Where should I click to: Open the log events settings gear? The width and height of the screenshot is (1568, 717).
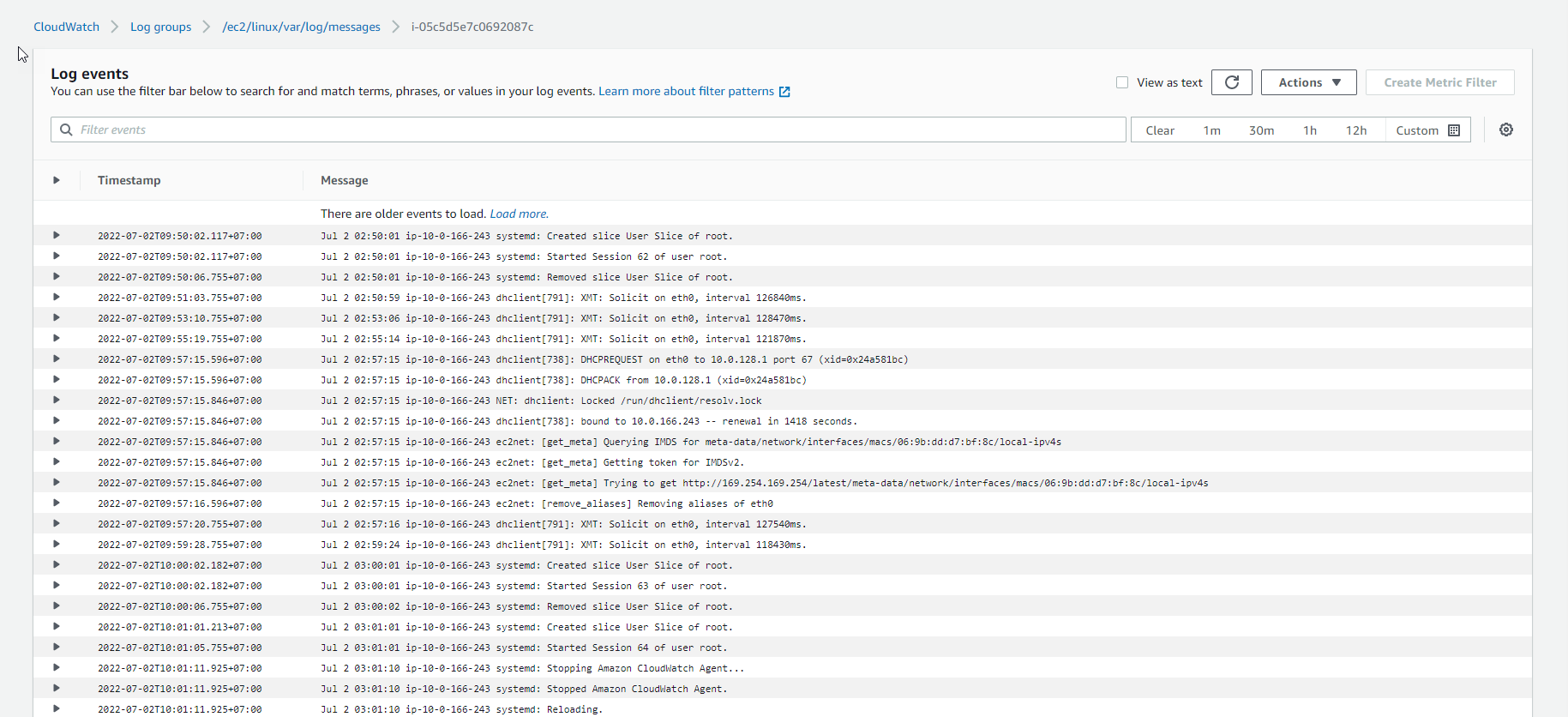(x=1505, y=130)
